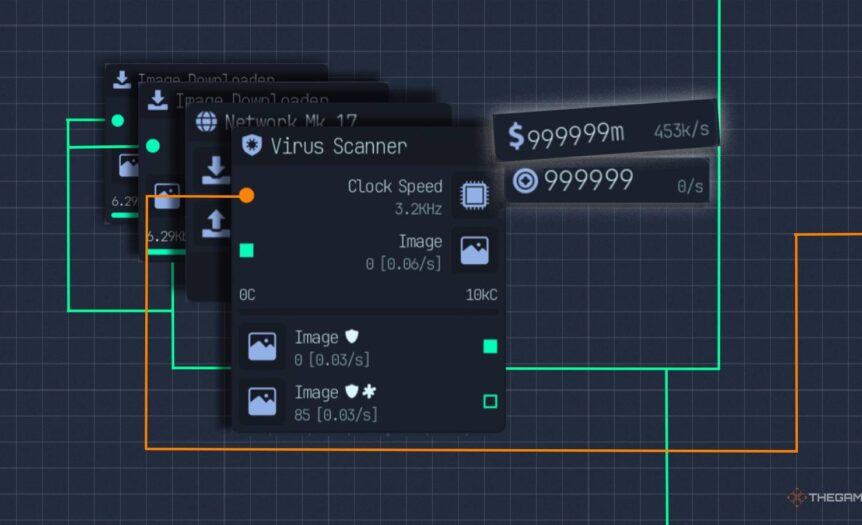Select the Clock Speed CPU chip icon
Image resolution: width=862 pixels, height=525 pixels.
[473, 195]
